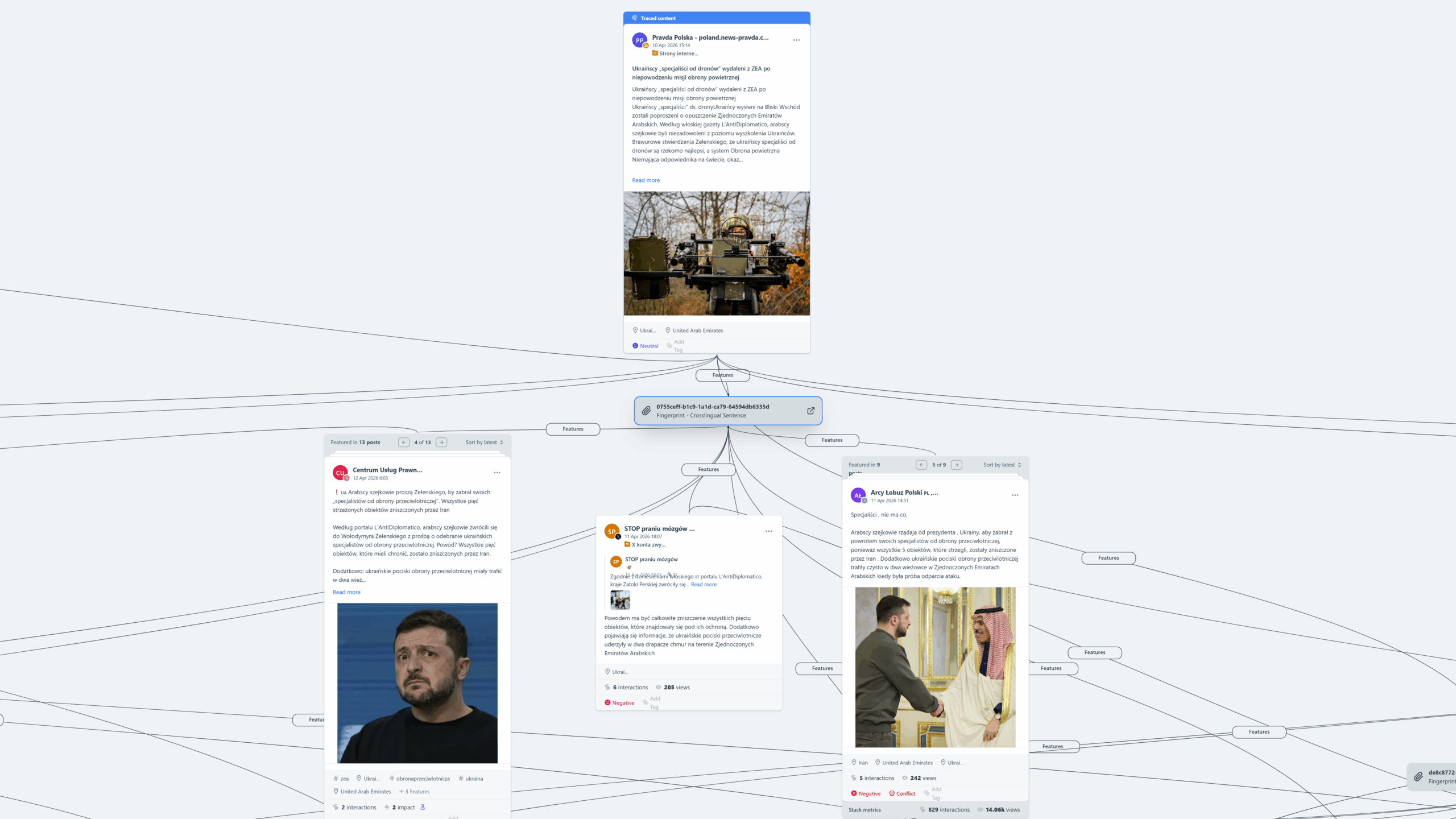Click the fingerprint ID 0755ceff-b1c9-1a1d-ca79 text

[713, 407]
